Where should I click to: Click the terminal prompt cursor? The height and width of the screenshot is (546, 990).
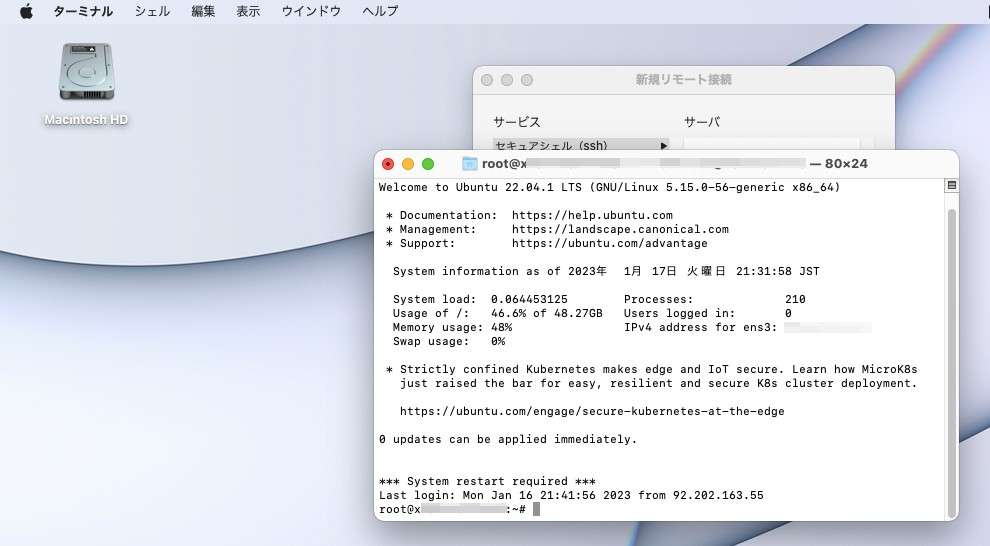[x=536, y=509]
